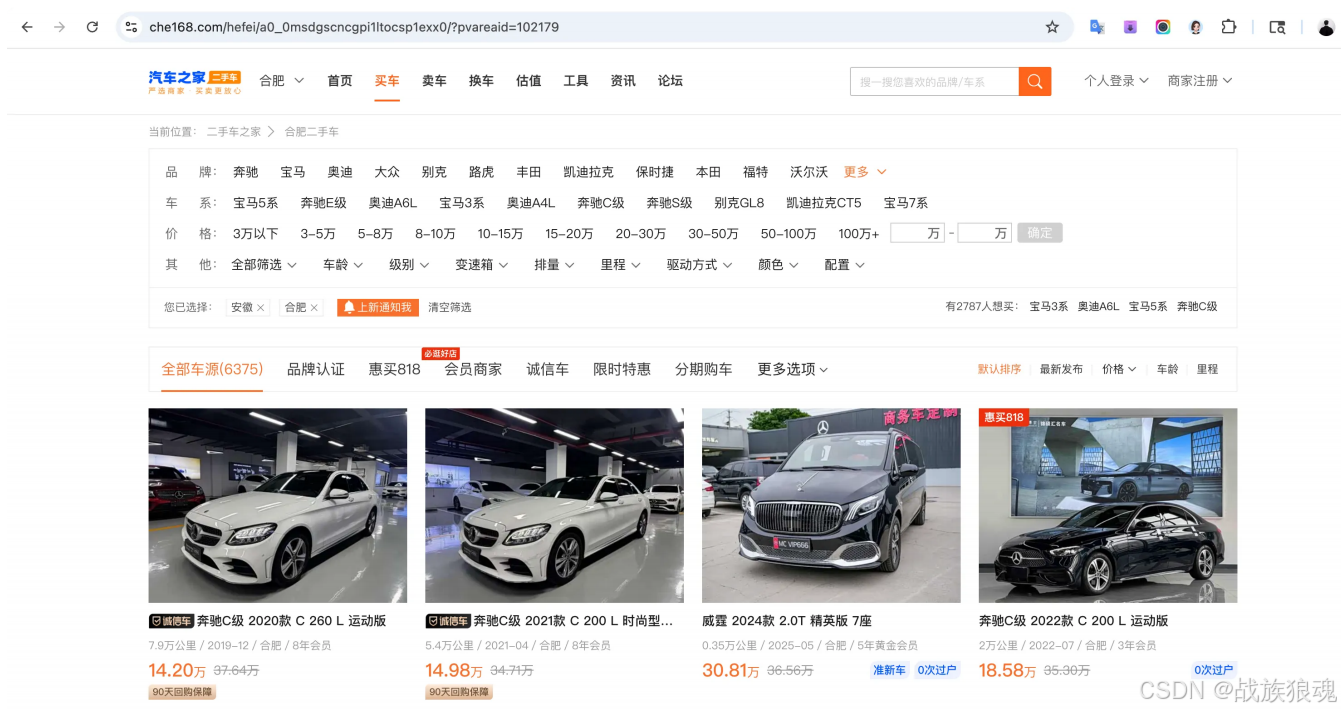Expand the 个人登录 dropdown
This screenshot has height=712, width=1341.
coord(1116,81)
